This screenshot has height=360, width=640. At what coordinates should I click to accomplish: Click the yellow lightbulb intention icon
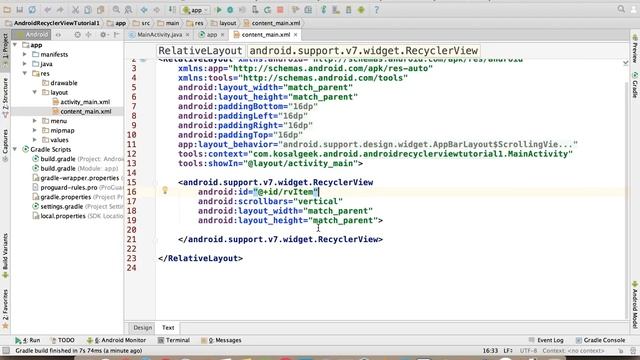(165, 190)
